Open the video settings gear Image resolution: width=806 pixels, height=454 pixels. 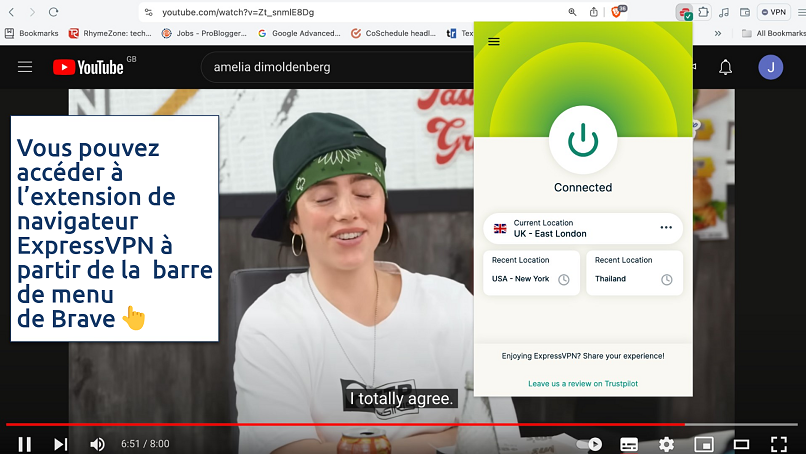tap(666, 443)
